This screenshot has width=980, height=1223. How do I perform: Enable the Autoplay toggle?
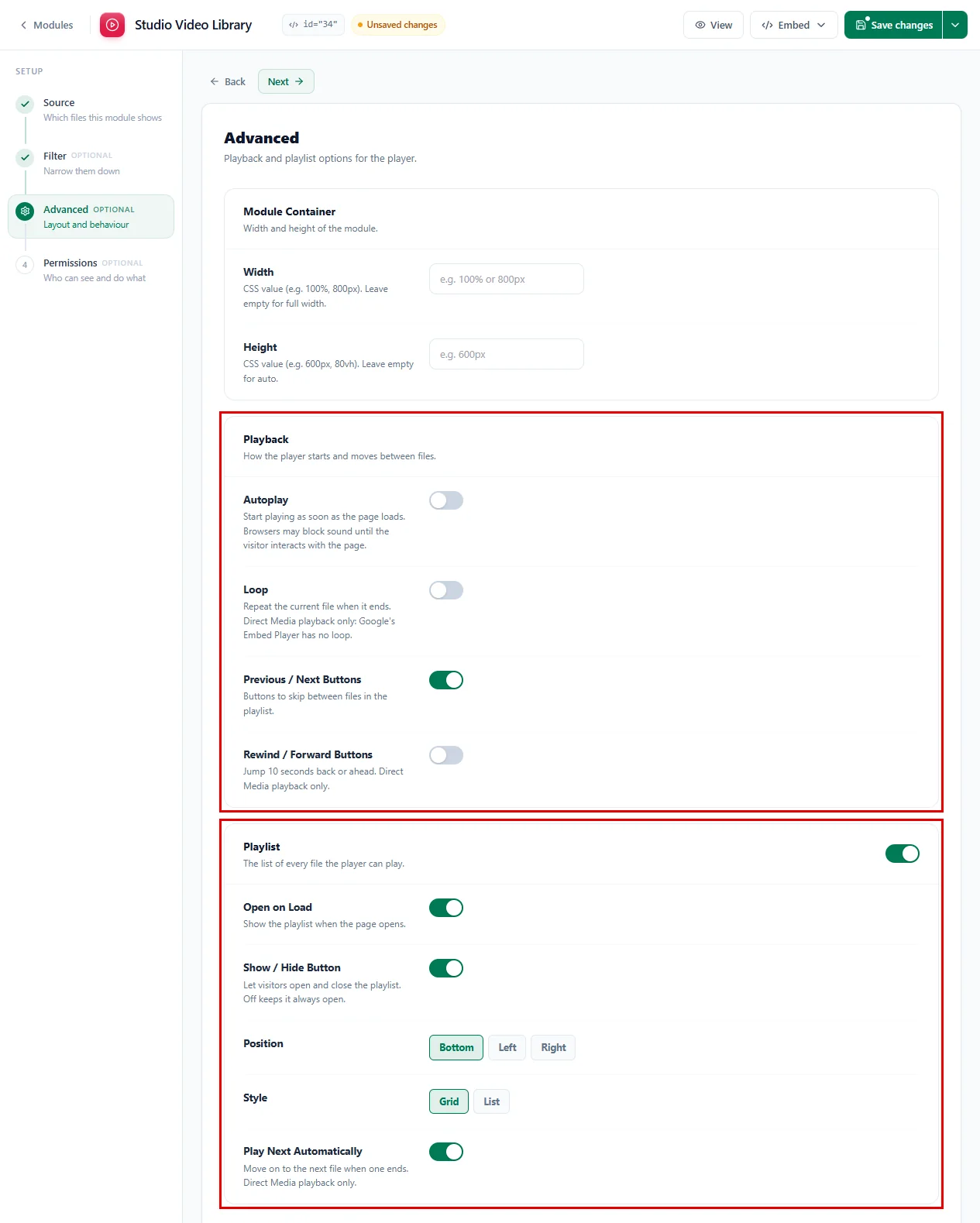pos(446,500)
